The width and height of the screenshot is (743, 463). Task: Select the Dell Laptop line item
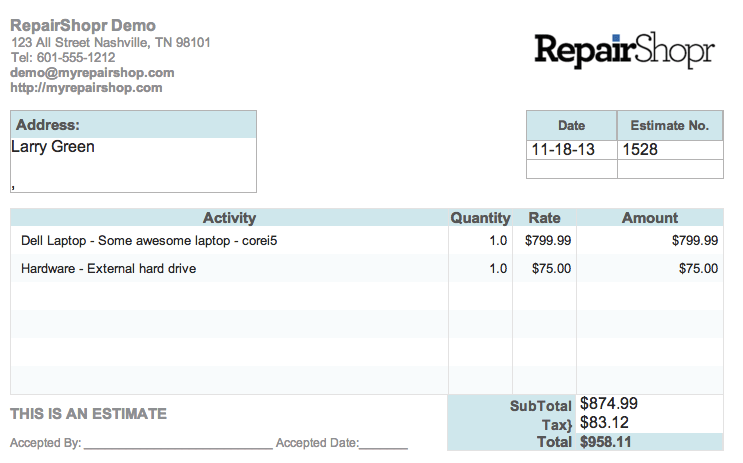(x=149, y=241)
